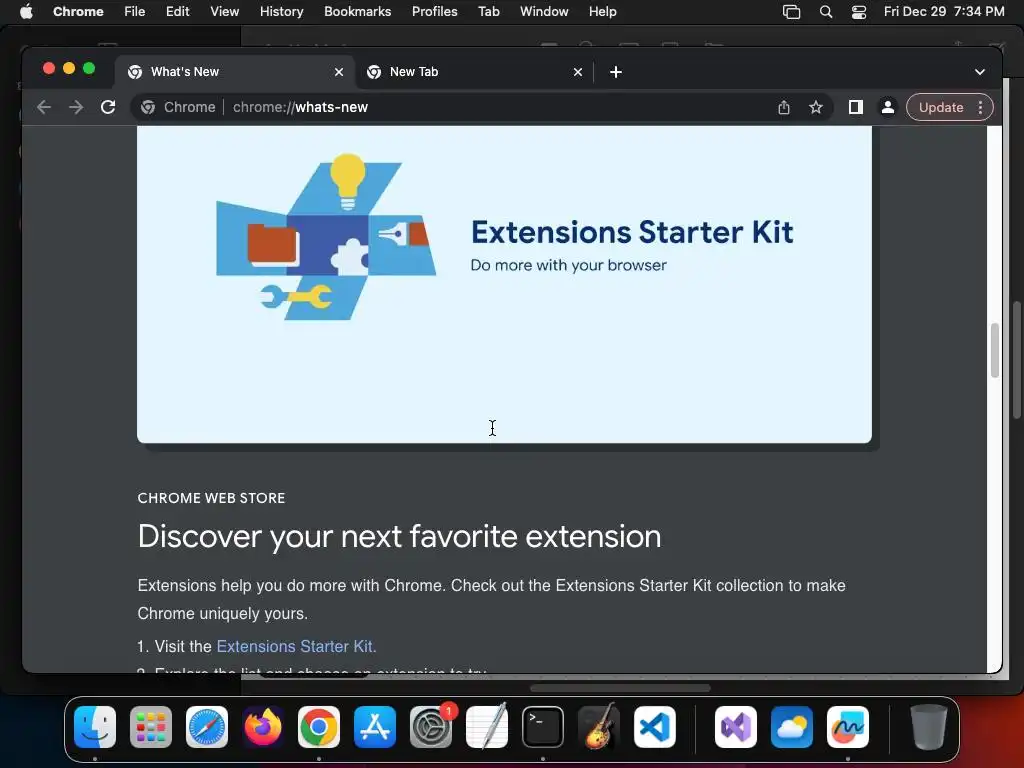Open Finder from the Dock
1024x768 pixels.
pos(95,727)
